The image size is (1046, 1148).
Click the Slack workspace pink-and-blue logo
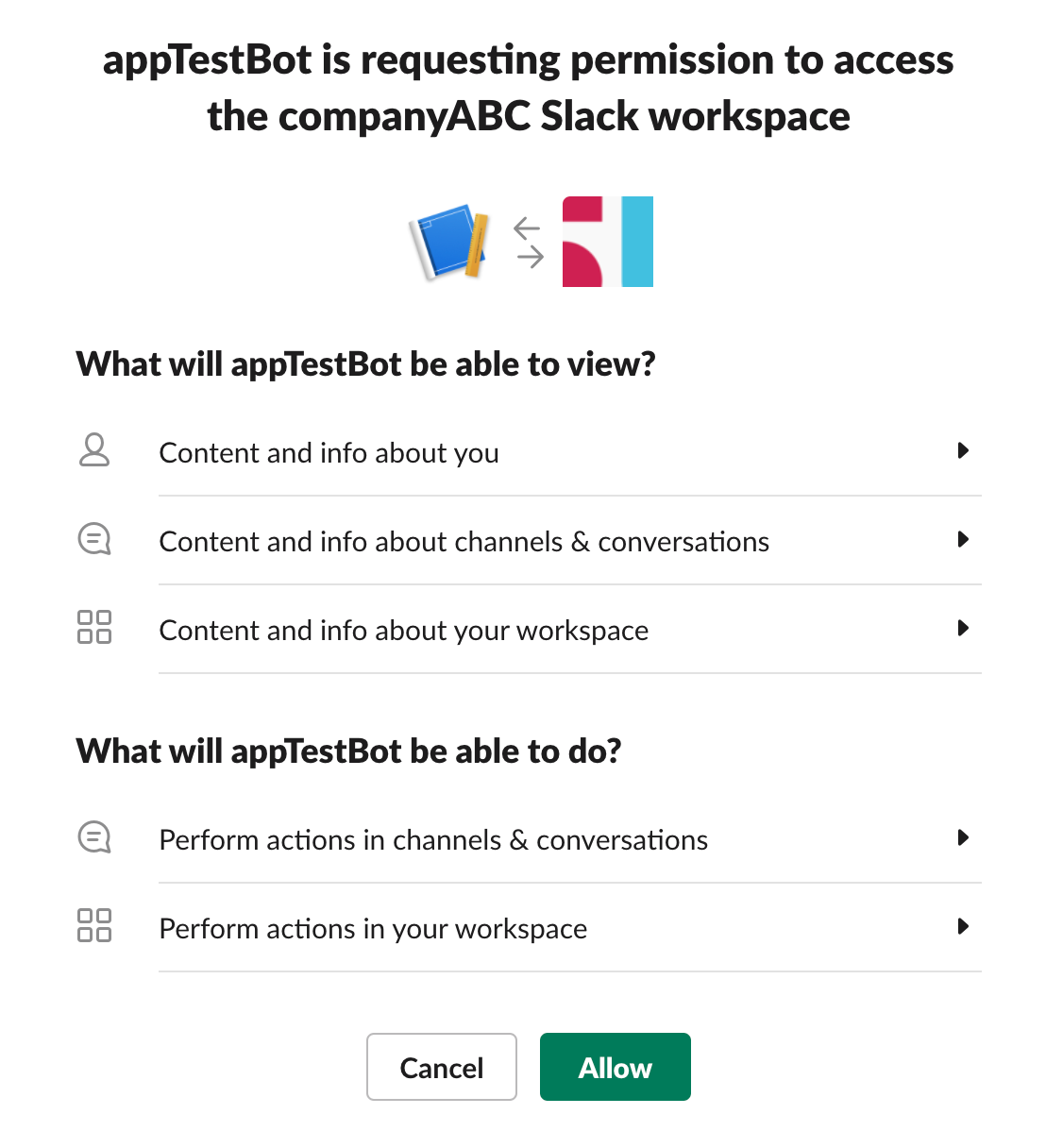[x=607, y=242]
